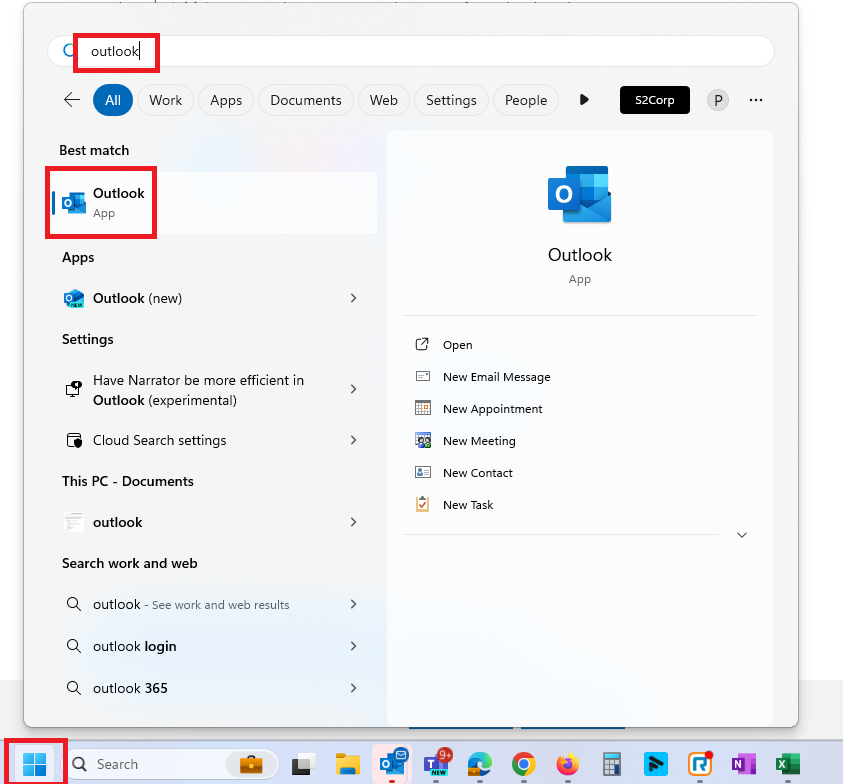Open Task View from the taskbar
This screenshot has height=784, width=843.
coord(302,764)
